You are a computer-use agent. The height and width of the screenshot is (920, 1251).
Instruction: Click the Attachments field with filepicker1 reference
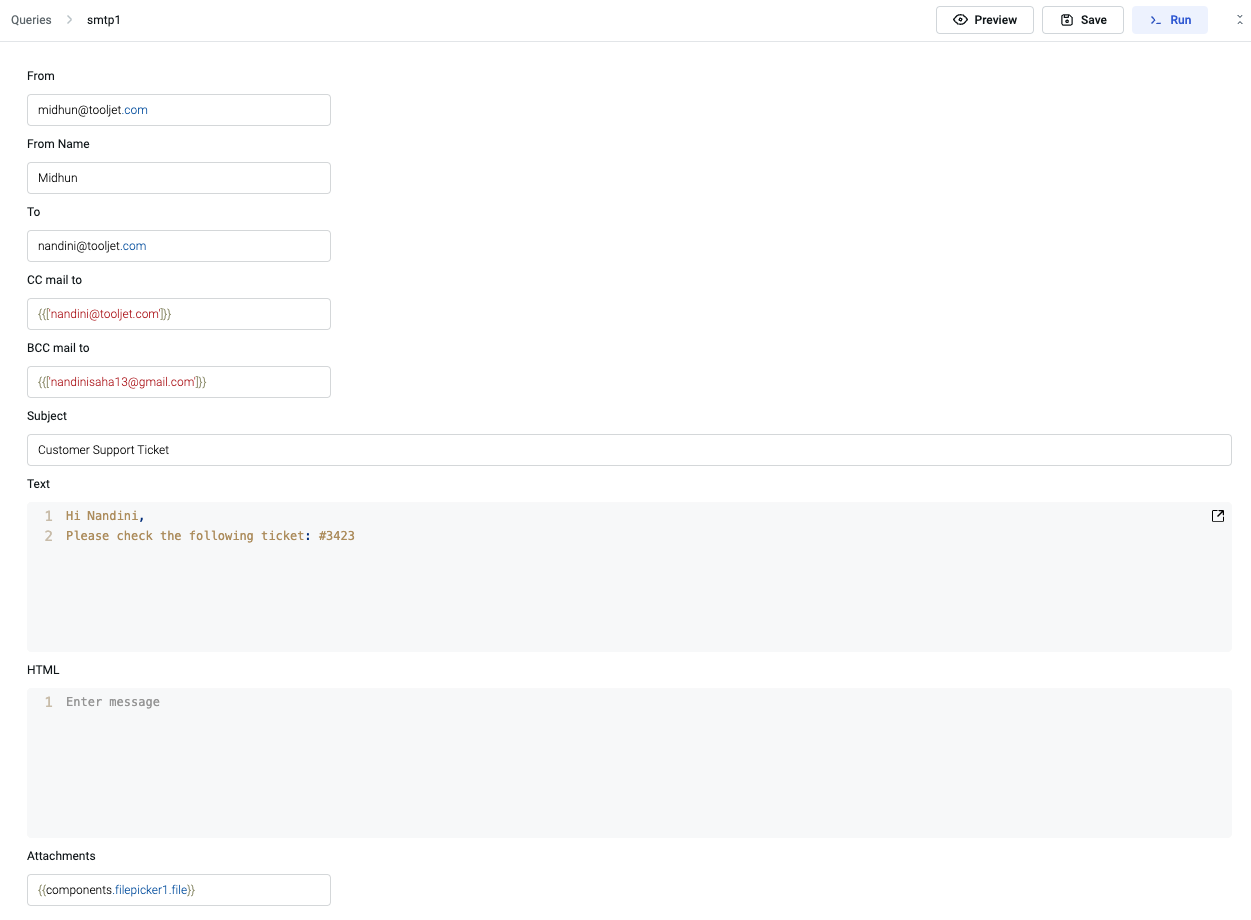(x=178, y=890)
